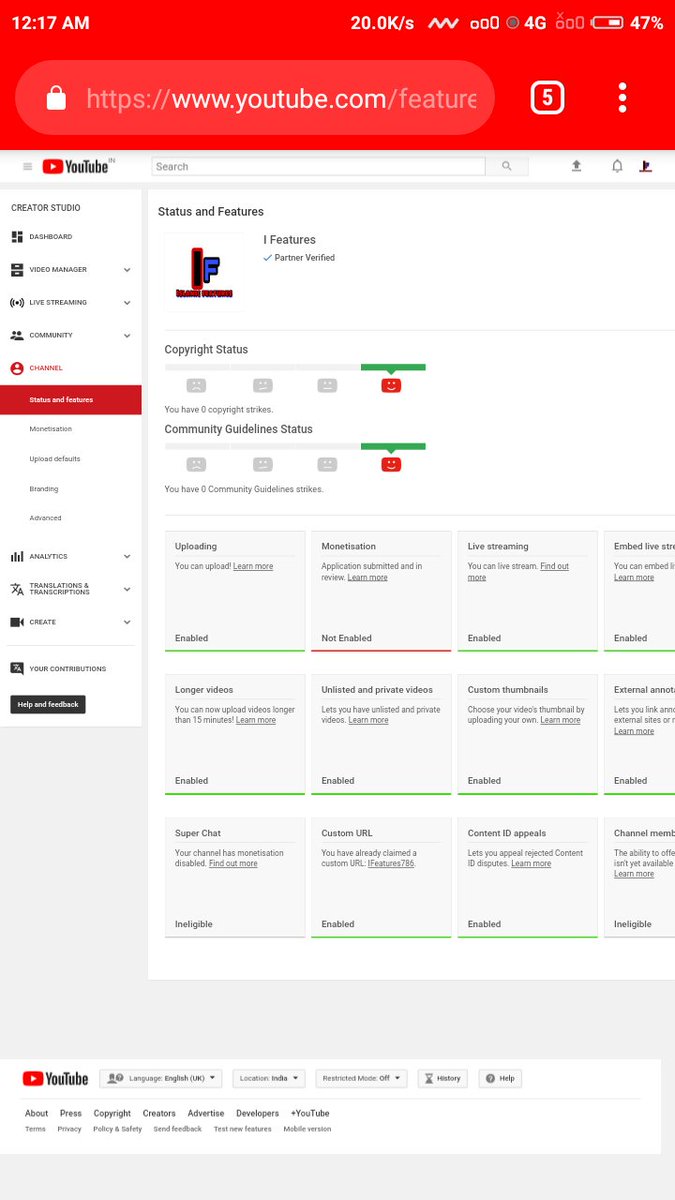The height and width of the screenshot is (1200, 675).
Task: Open the Location: India dropdown
Action: click(x=269, y=1079)
